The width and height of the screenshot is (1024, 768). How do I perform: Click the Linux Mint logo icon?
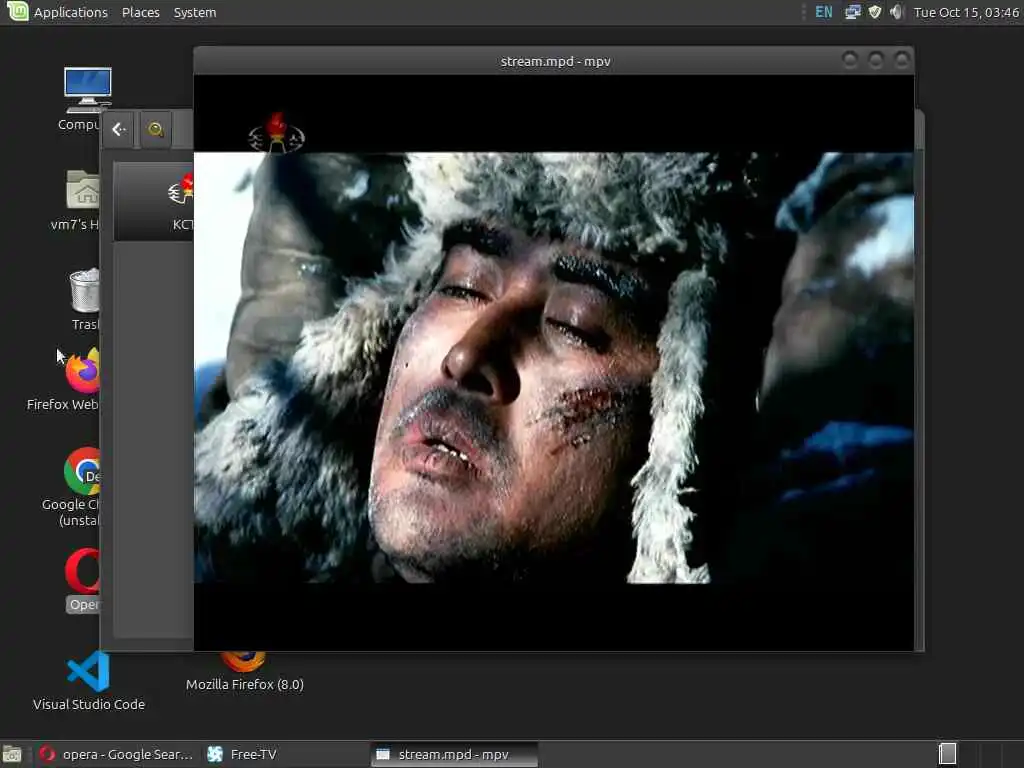(x=18, y=11)
